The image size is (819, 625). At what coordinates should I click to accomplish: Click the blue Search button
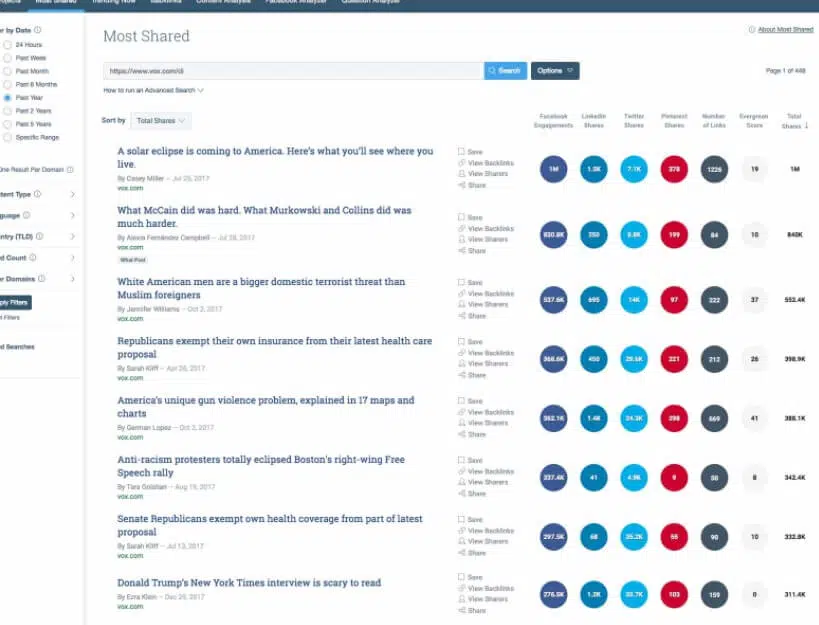coord(505,71)
